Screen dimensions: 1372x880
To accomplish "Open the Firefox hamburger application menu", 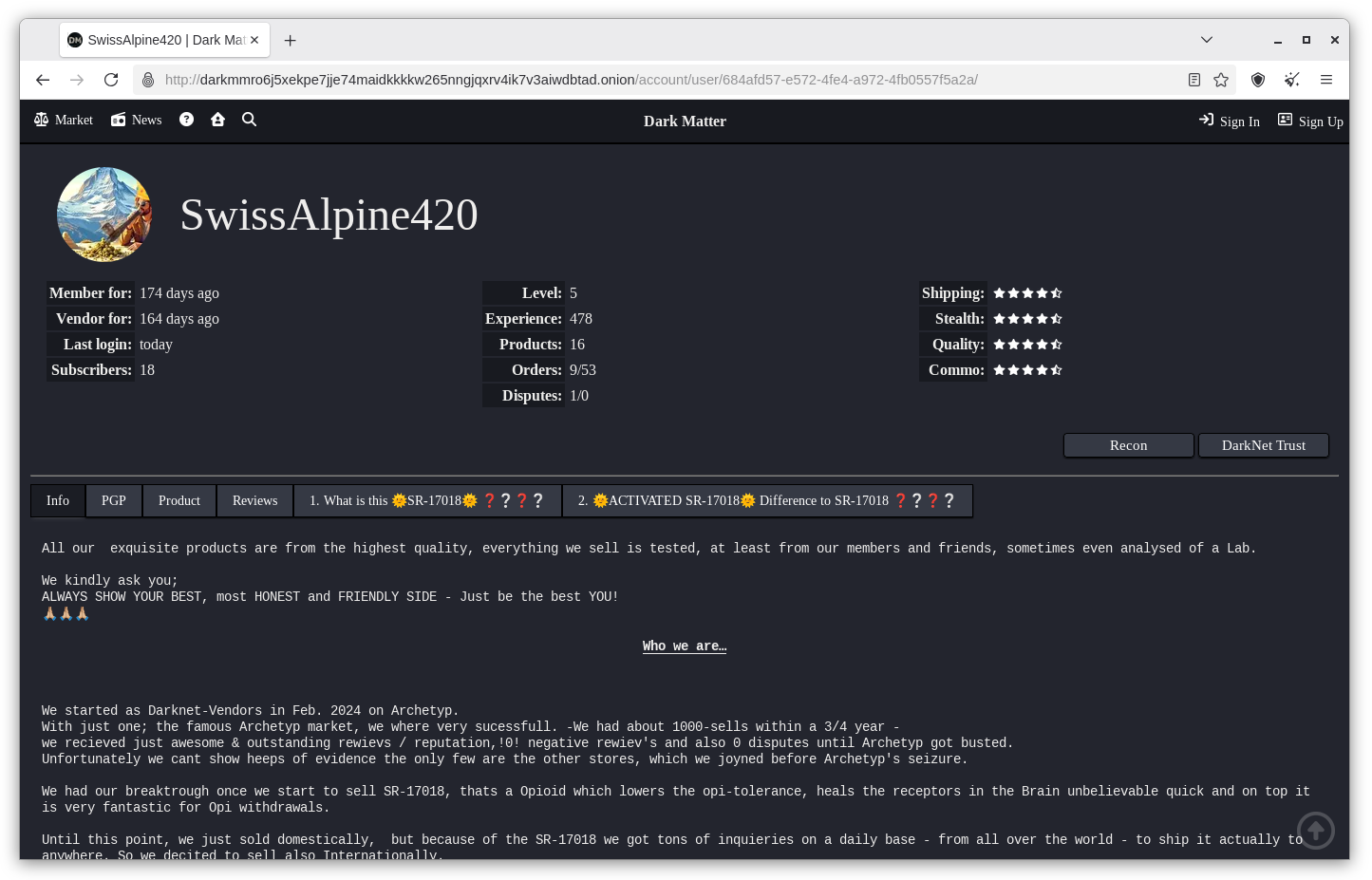I will click(1326, 80).
